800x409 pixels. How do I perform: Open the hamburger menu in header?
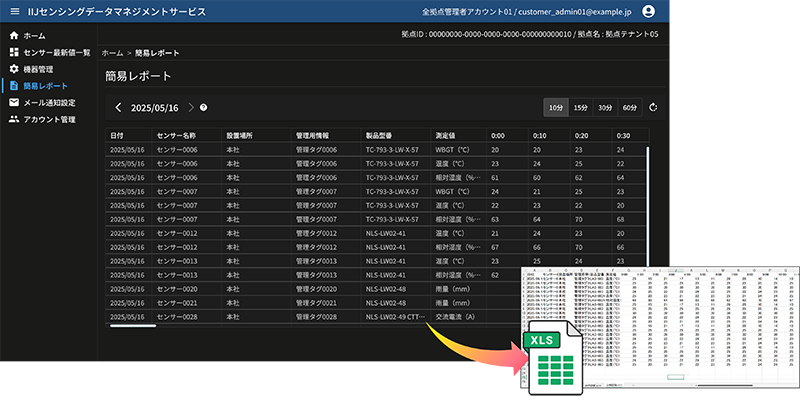tap(14, 12)
